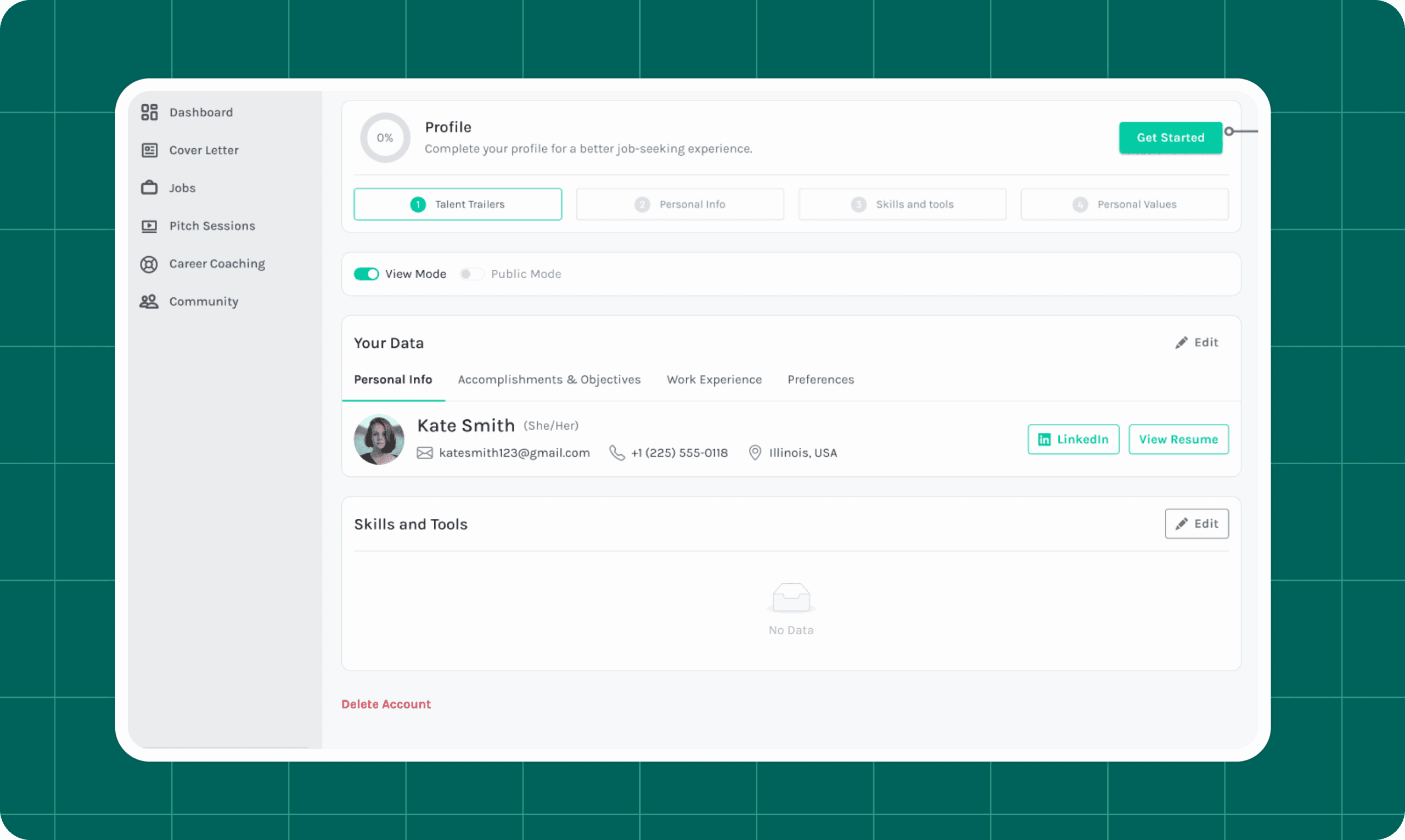The height and width of the screenshot is (840, 1405).
Task: Click the Career Coaching lifebuoy icon
Action: coord(149,264)
